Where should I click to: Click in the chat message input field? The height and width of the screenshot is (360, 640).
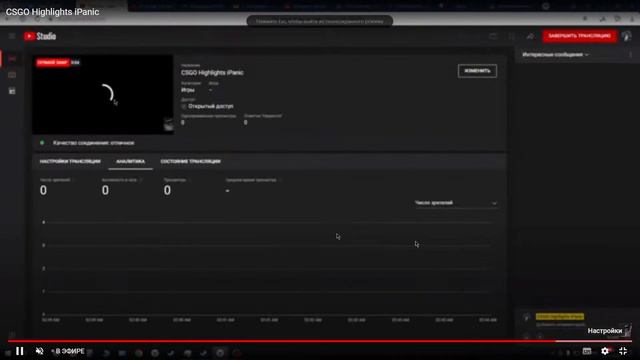(x=561, y=325)
